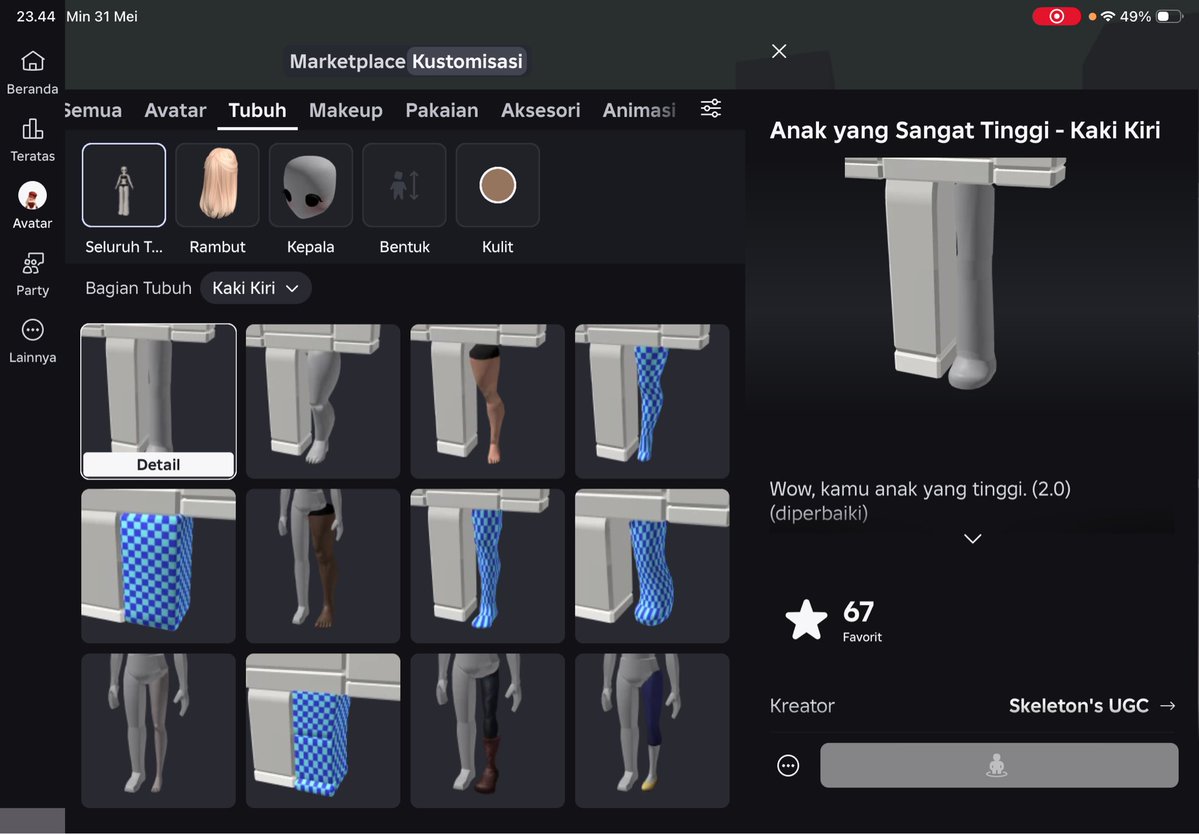Favorite the item with star icon
This screenshot has height=834, width=1199.
807,619
